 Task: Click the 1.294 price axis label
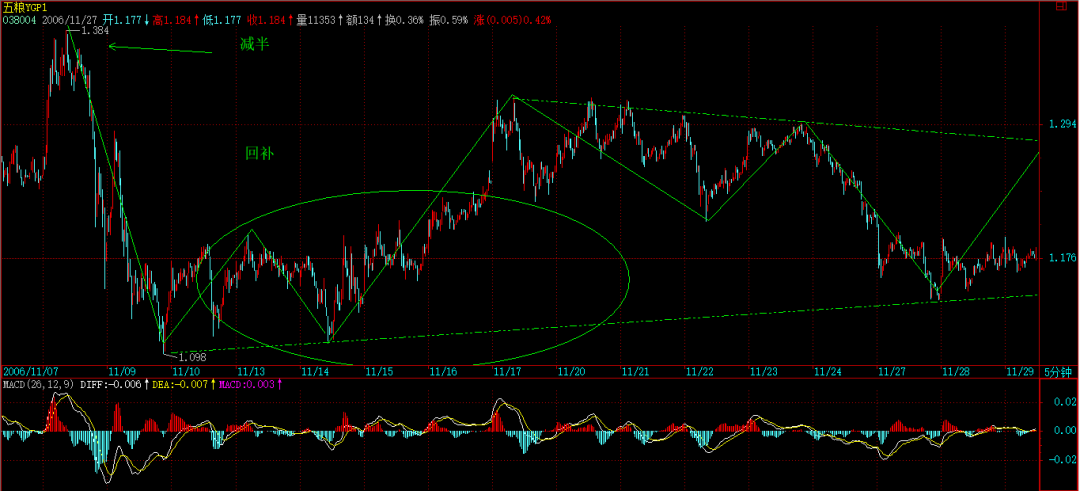point(1062,124)
